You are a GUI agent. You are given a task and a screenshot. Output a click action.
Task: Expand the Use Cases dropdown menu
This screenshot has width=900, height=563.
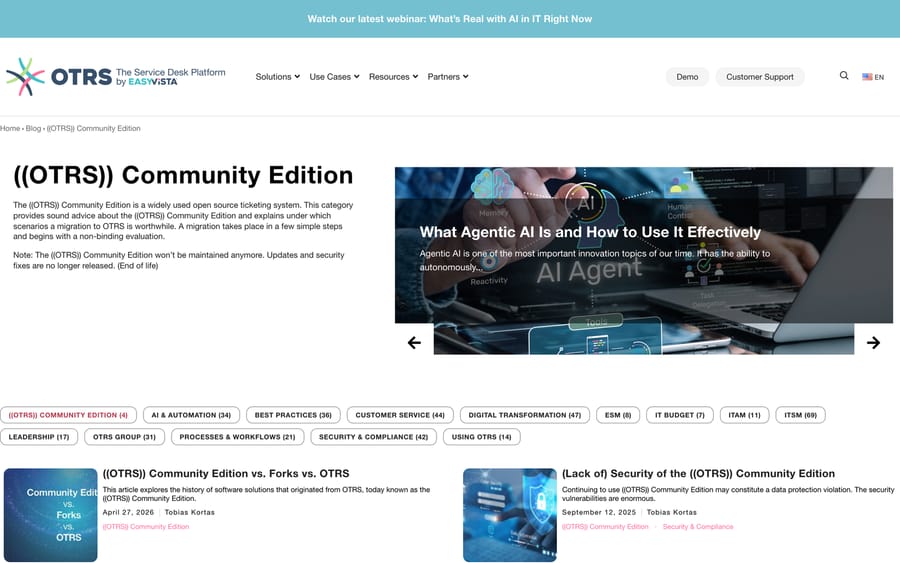click(334, 77)
